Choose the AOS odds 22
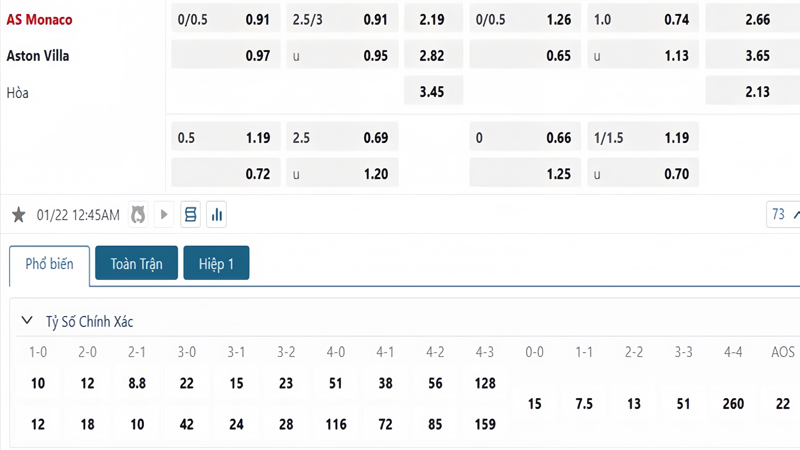The image size is (800, 450). (x=782, y=404)
